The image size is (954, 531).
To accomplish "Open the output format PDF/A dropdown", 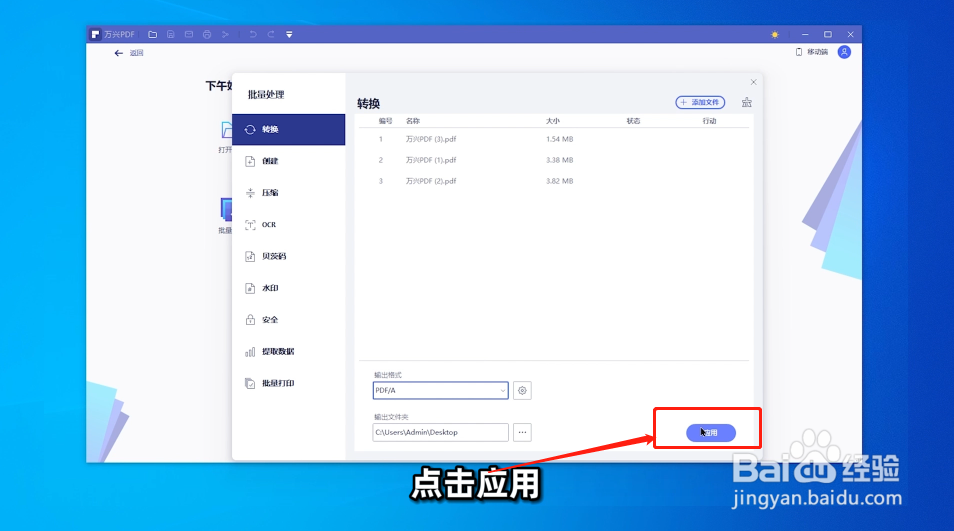I will point(440,390).
